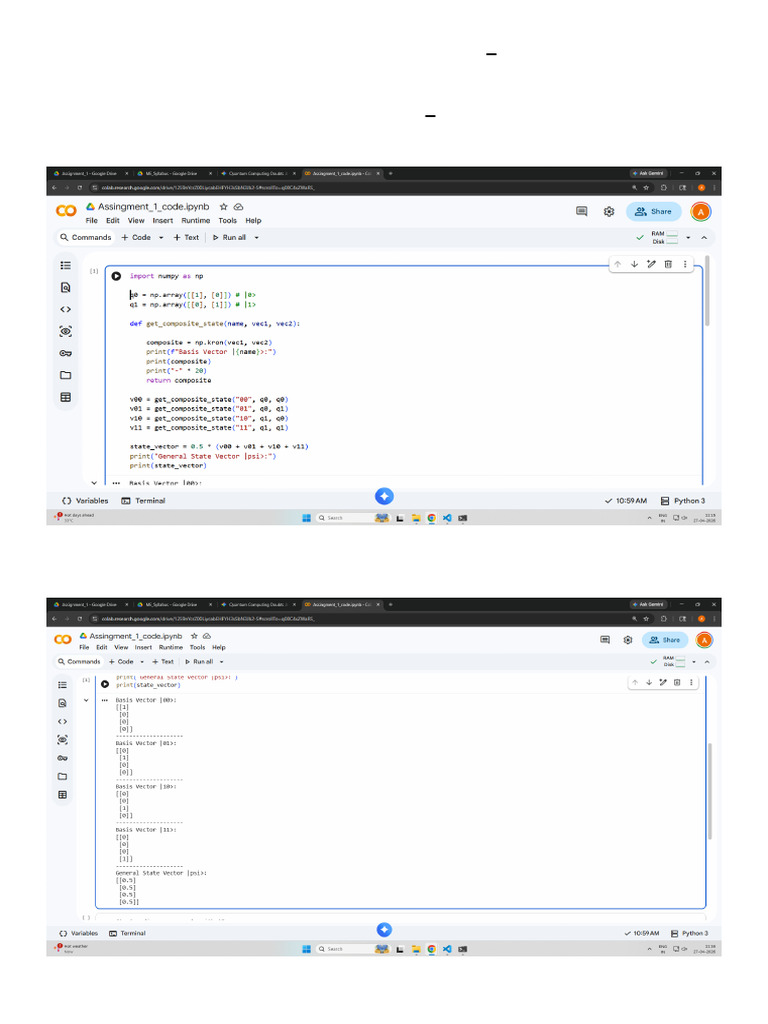Image resolution: width=768 pixels, height=1024 pixels.
Task: Expand Run all dropdown arrow in lower screenshot
Action: (x=221, y=662)
